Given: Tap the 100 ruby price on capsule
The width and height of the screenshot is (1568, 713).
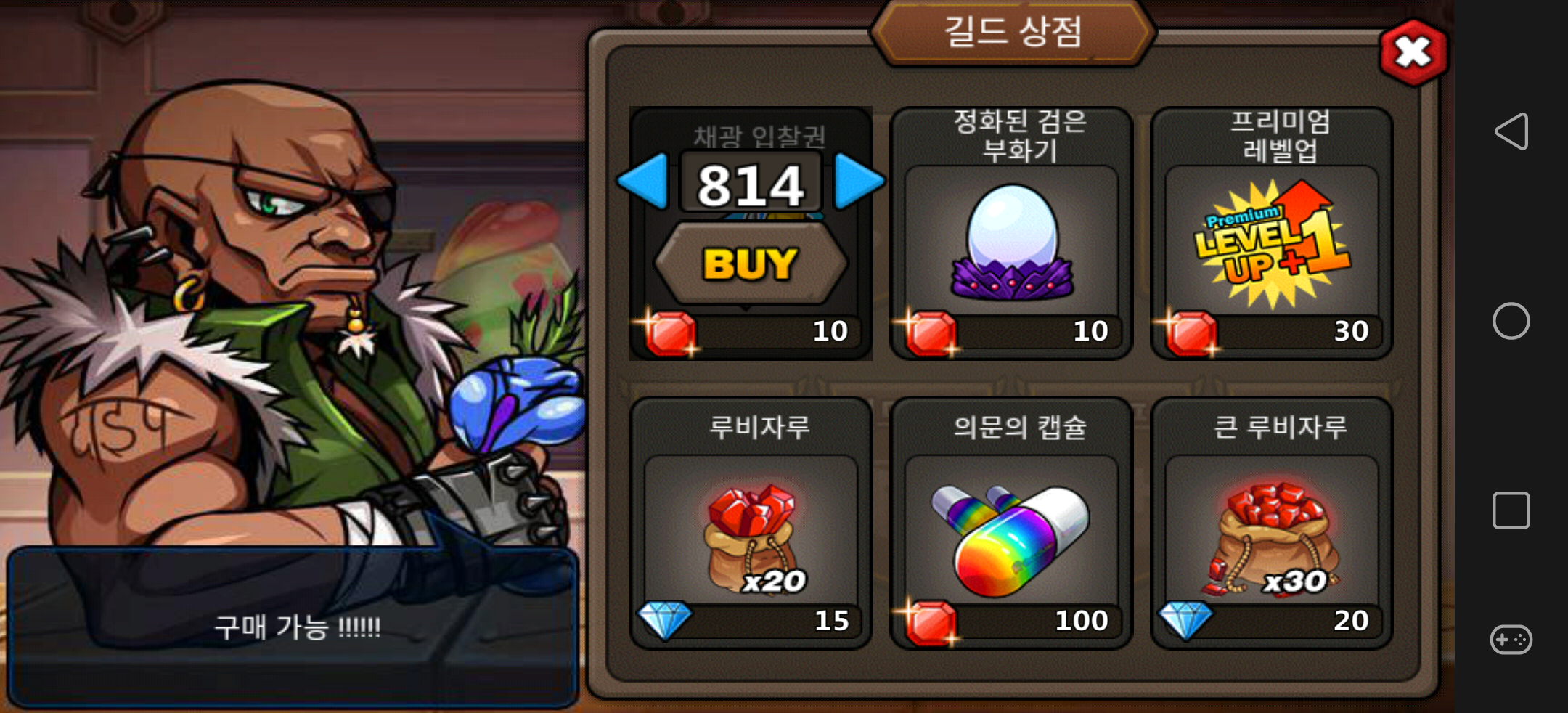Looking at the screenshot, I should 1081,621.
